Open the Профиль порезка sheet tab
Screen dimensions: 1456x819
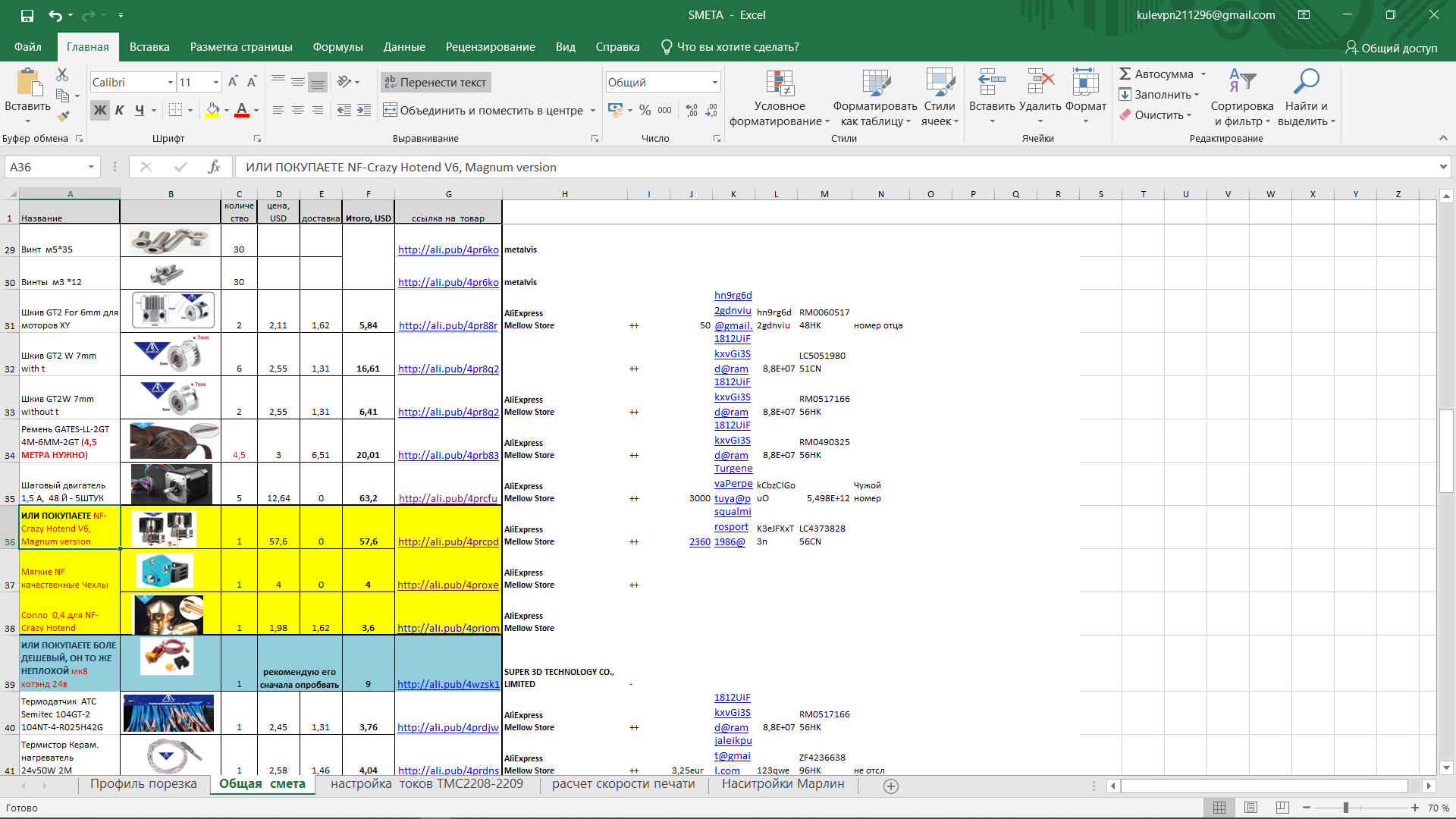tap(143, 785)
